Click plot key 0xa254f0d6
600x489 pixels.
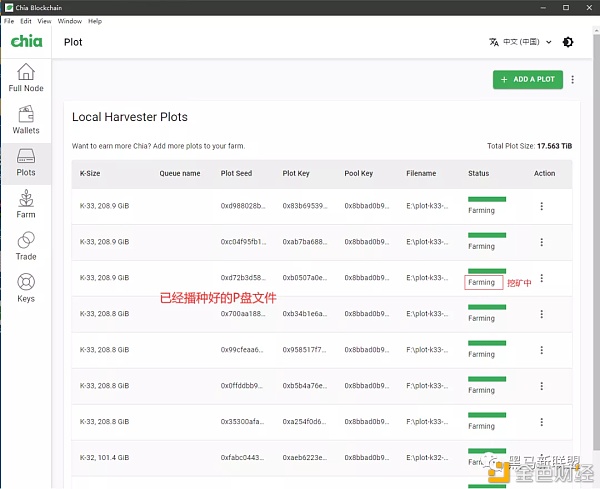(305, 422)
